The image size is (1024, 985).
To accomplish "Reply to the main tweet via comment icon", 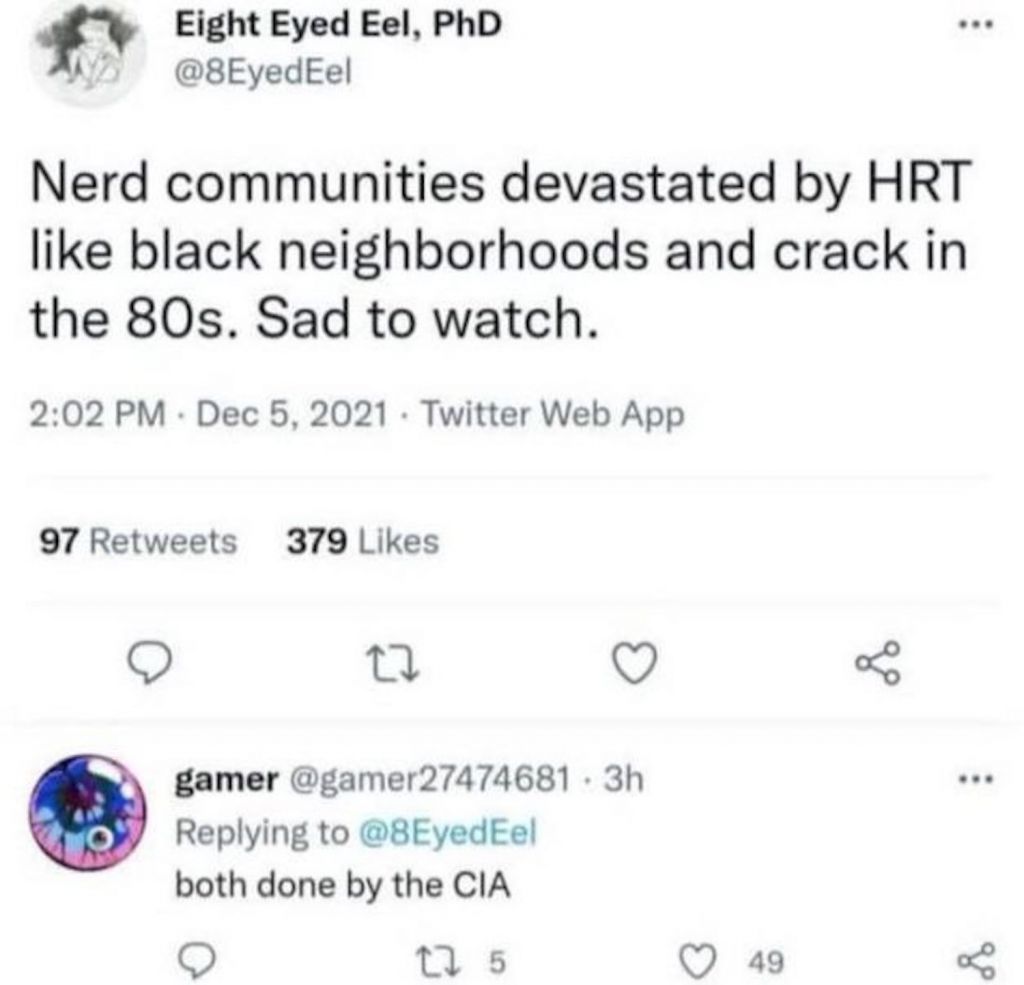I will click(x=150, y=662).
